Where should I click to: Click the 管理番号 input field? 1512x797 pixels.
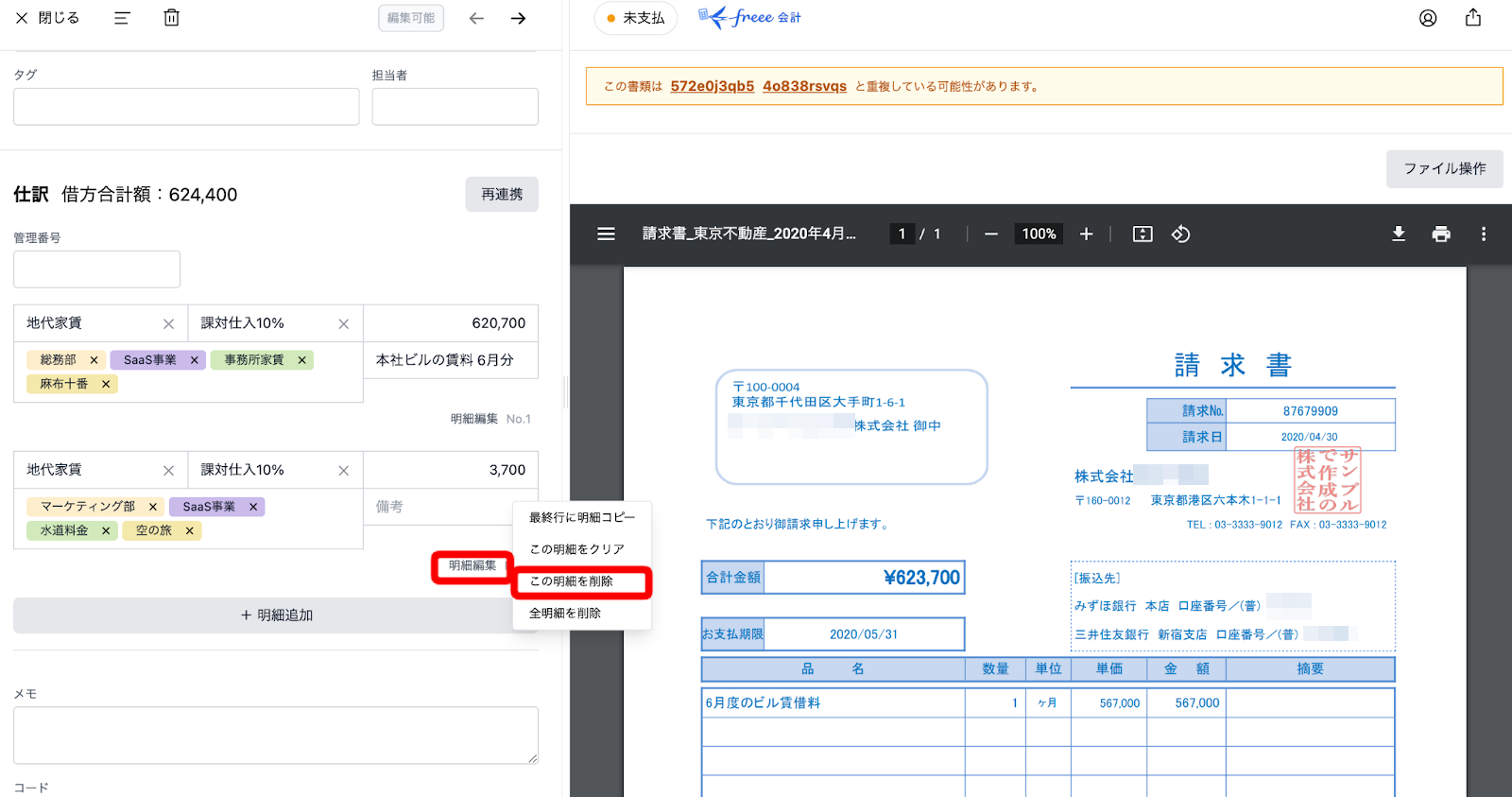[96, 269]
